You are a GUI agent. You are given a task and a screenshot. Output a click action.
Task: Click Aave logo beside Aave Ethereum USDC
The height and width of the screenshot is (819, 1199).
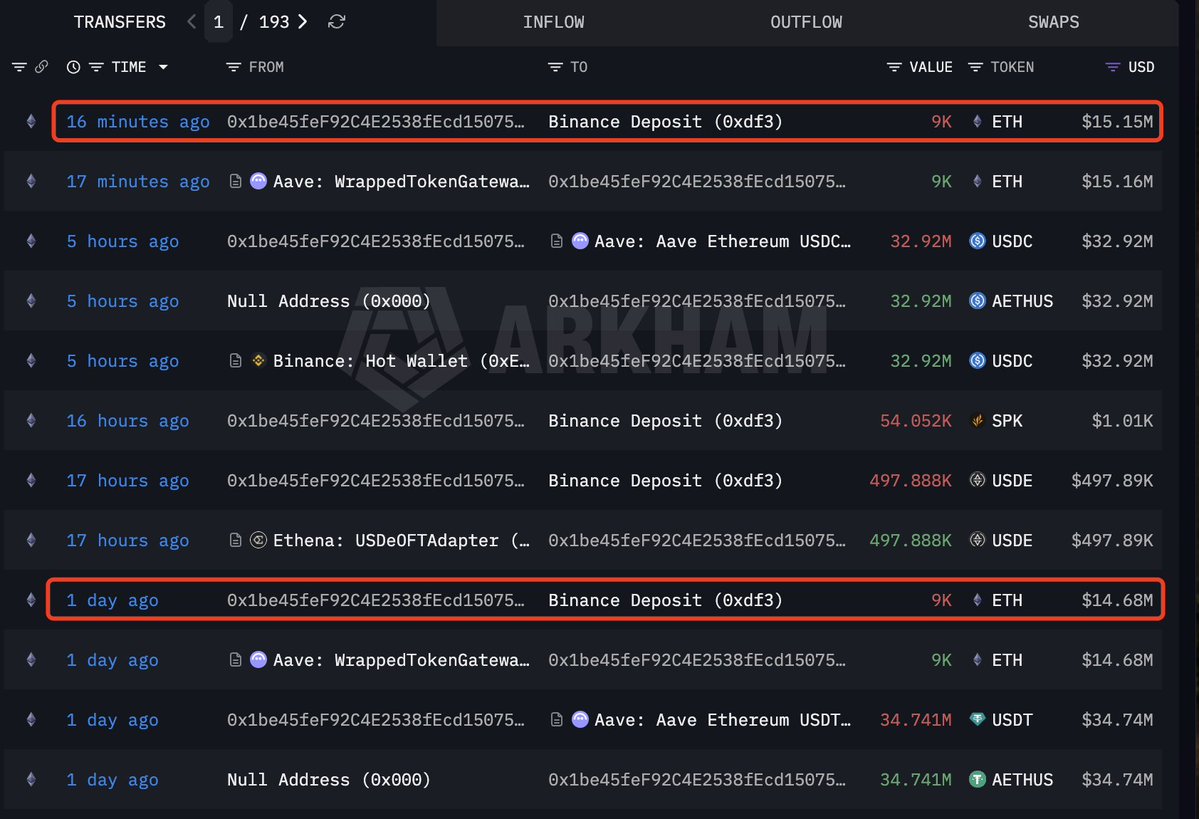[580, 241]
